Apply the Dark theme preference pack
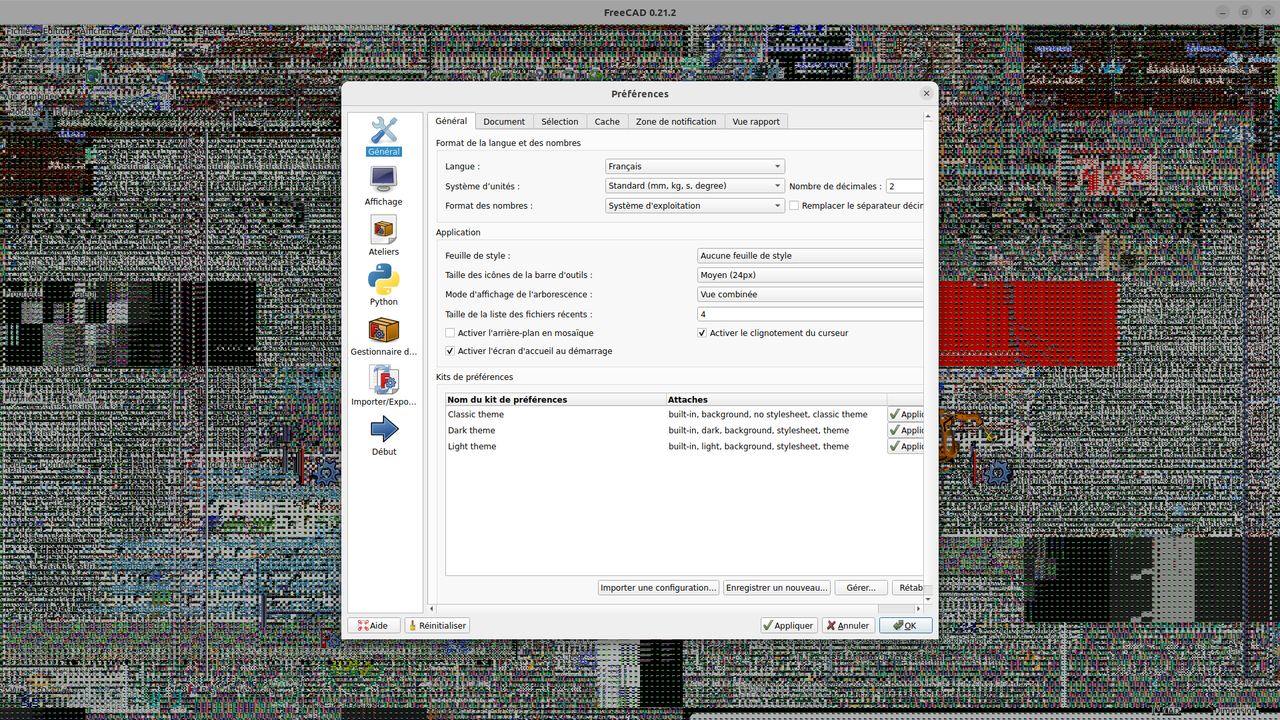1280x720 pixels. coord(905,430)
